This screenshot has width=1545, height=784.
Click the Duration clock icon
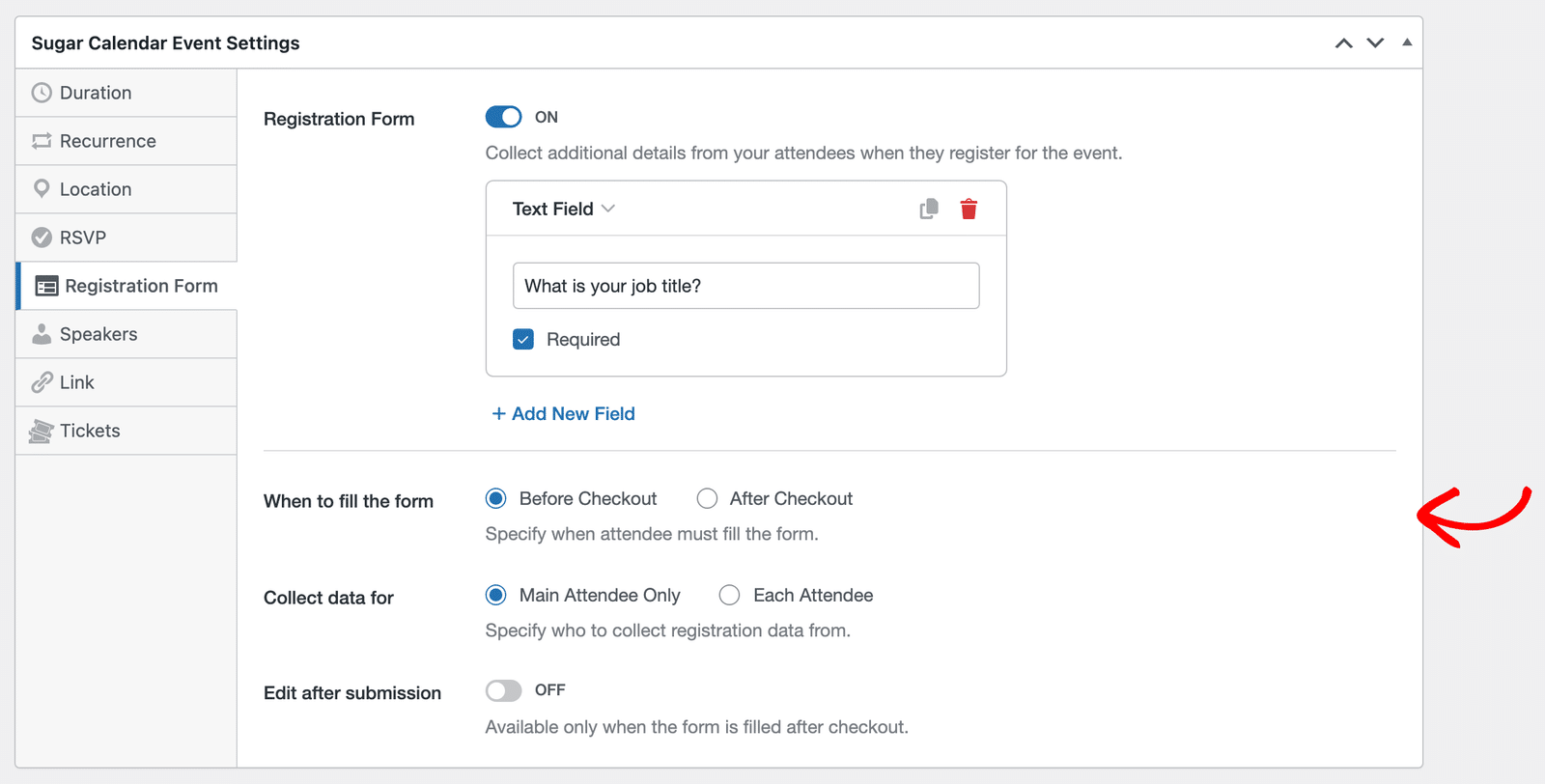click(42, 93)
